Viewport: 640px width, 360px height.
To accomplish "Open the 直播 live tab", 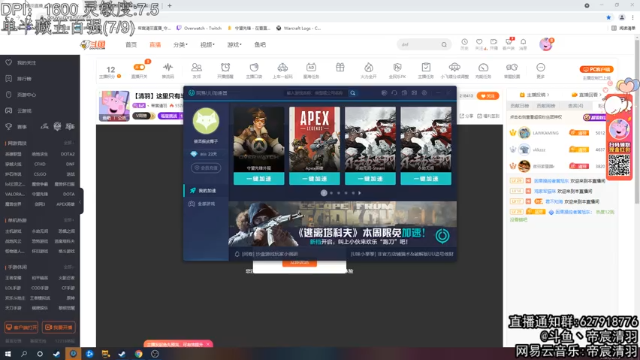I will [x=155, y=44].
